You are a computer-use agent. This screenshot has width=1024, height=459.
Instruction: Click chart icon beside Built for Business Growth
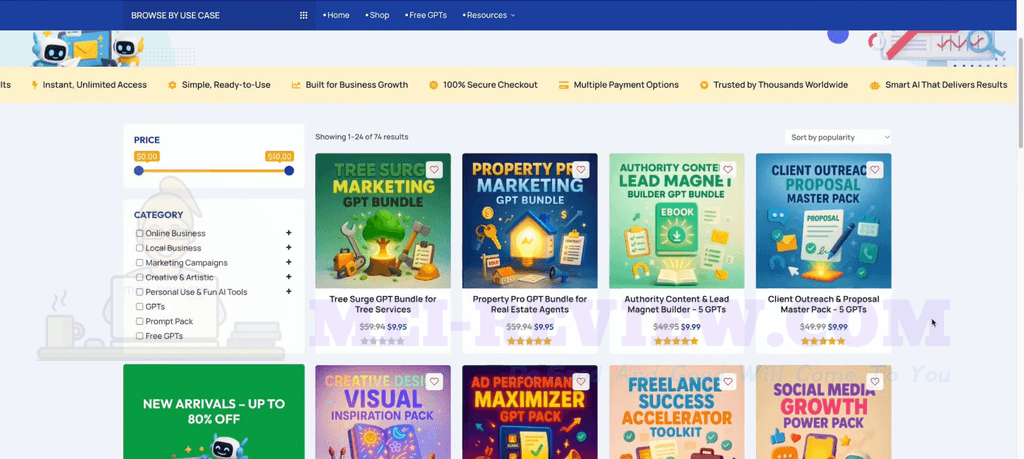(296, 85)
